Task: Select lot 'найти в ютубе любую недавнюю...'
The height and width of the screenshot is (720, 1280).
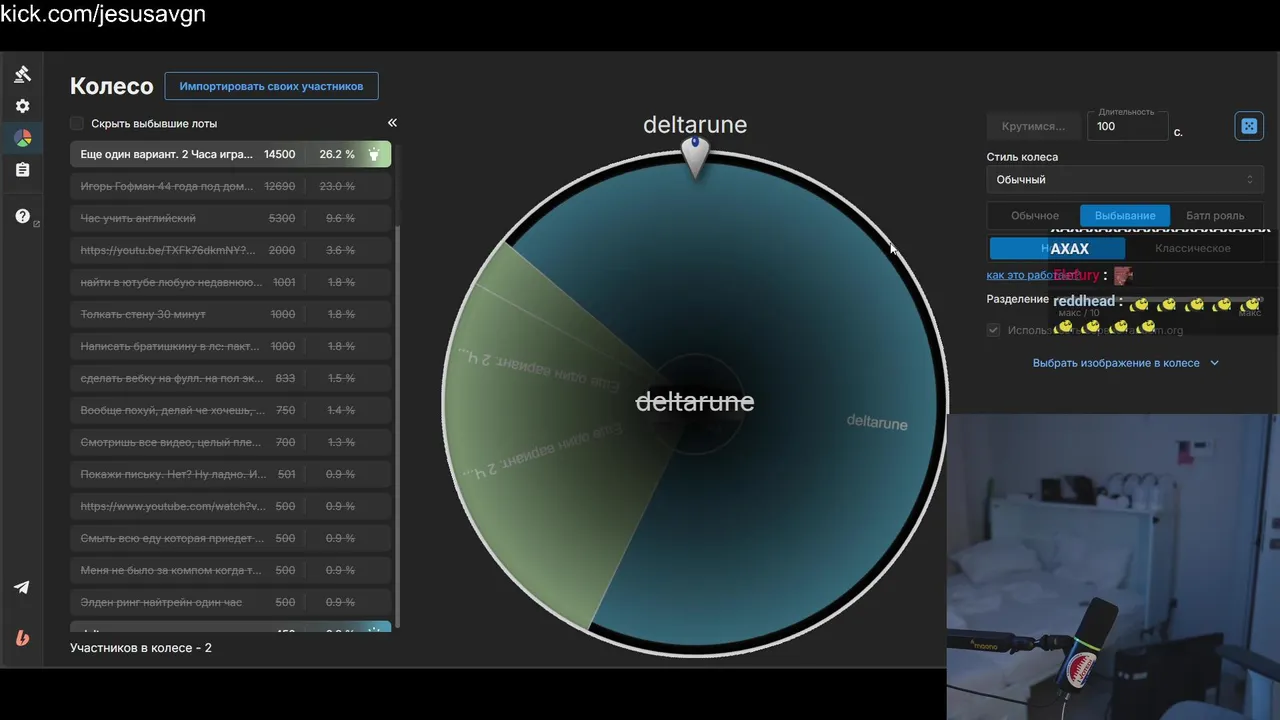Action: pos(230,282)
